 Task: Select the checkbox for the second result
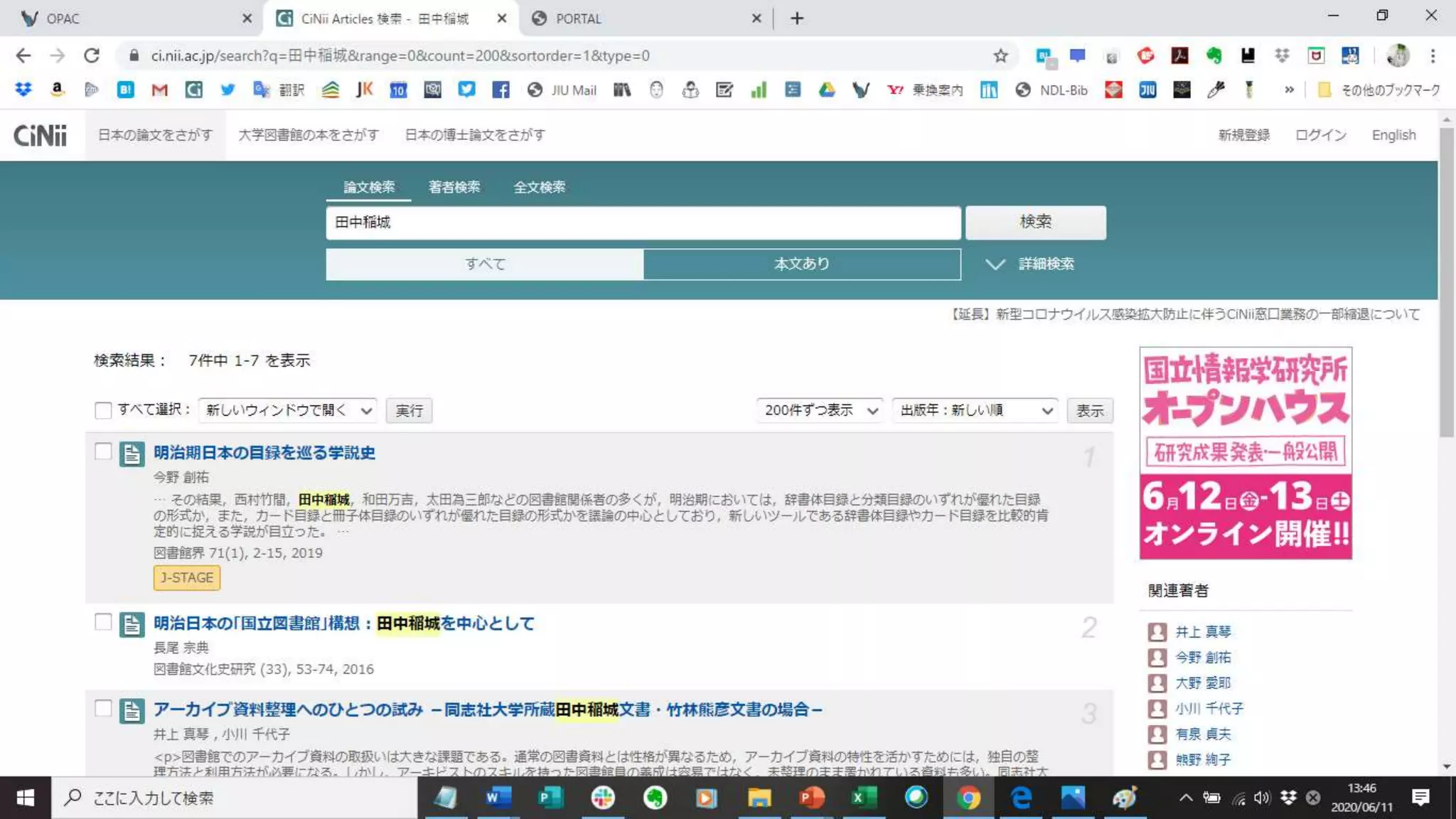click(x=103, y=622)
